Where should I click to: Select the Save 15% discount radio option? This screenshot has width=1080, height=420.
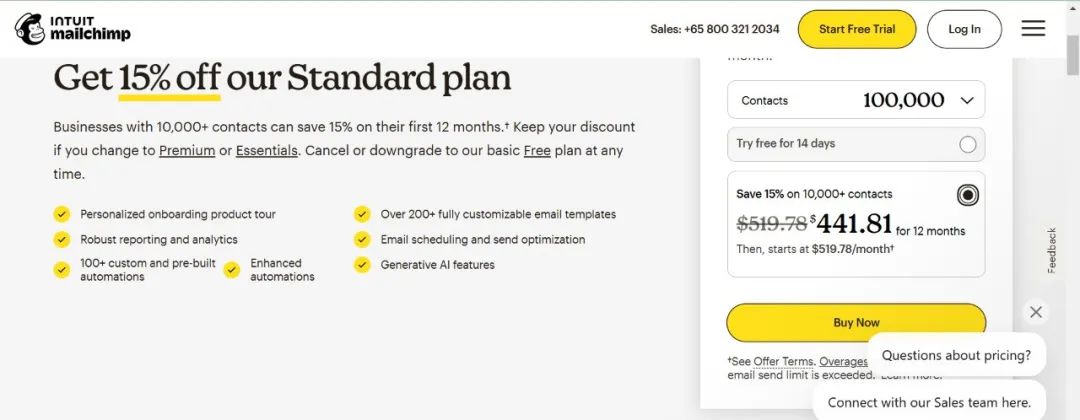click(x=967, y=194)
